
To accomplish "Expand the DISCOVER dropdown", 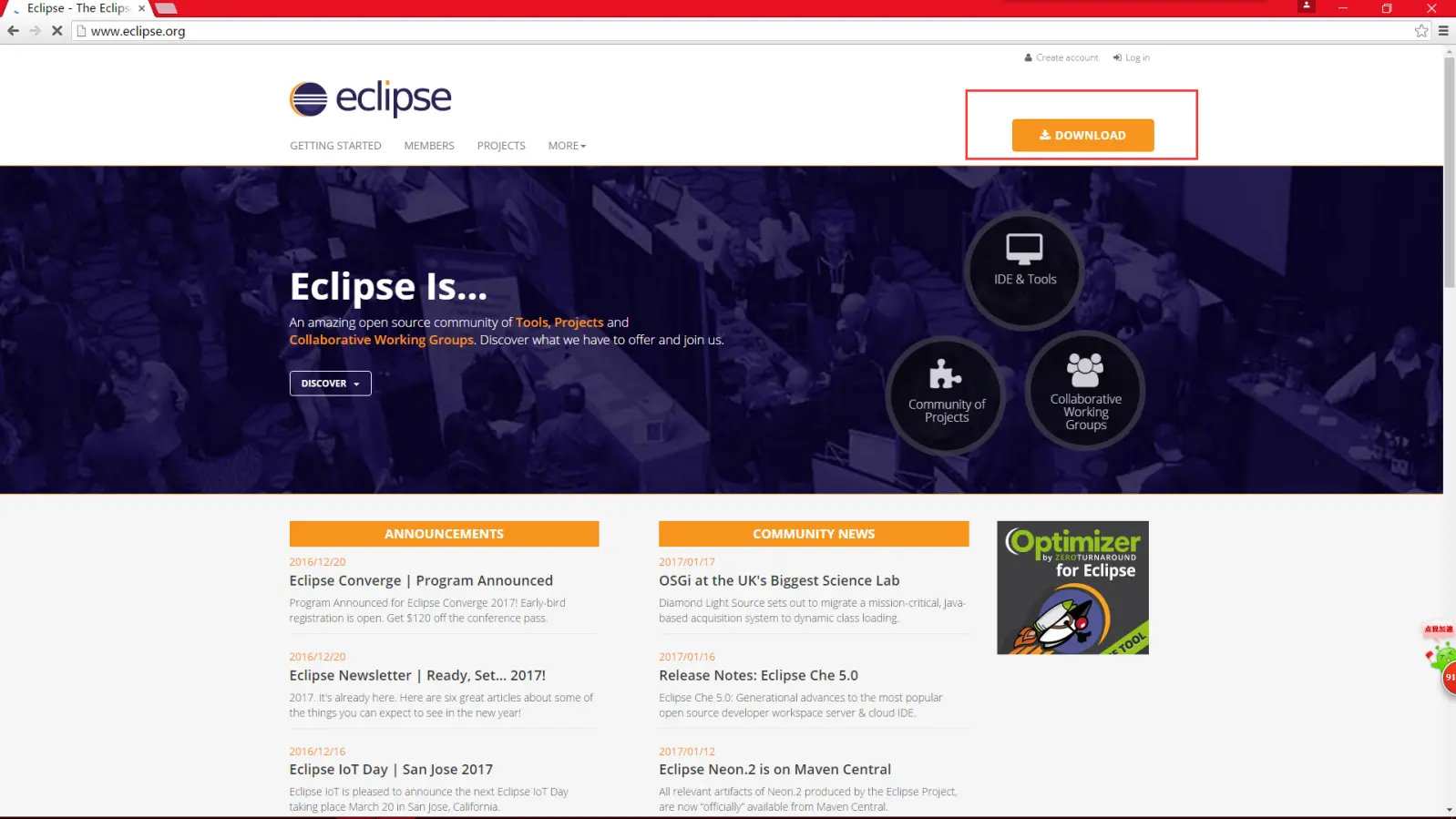I will click(330, 384).
